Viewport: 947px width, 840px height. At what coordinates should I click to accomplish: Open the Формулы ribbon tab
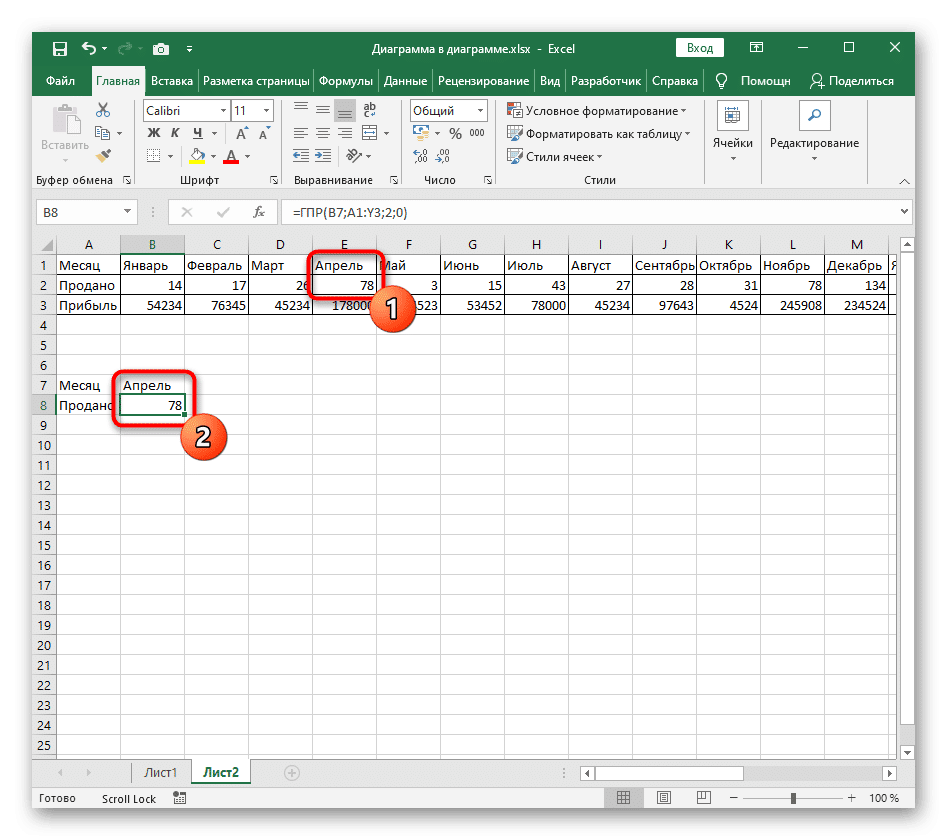[347, 81]
